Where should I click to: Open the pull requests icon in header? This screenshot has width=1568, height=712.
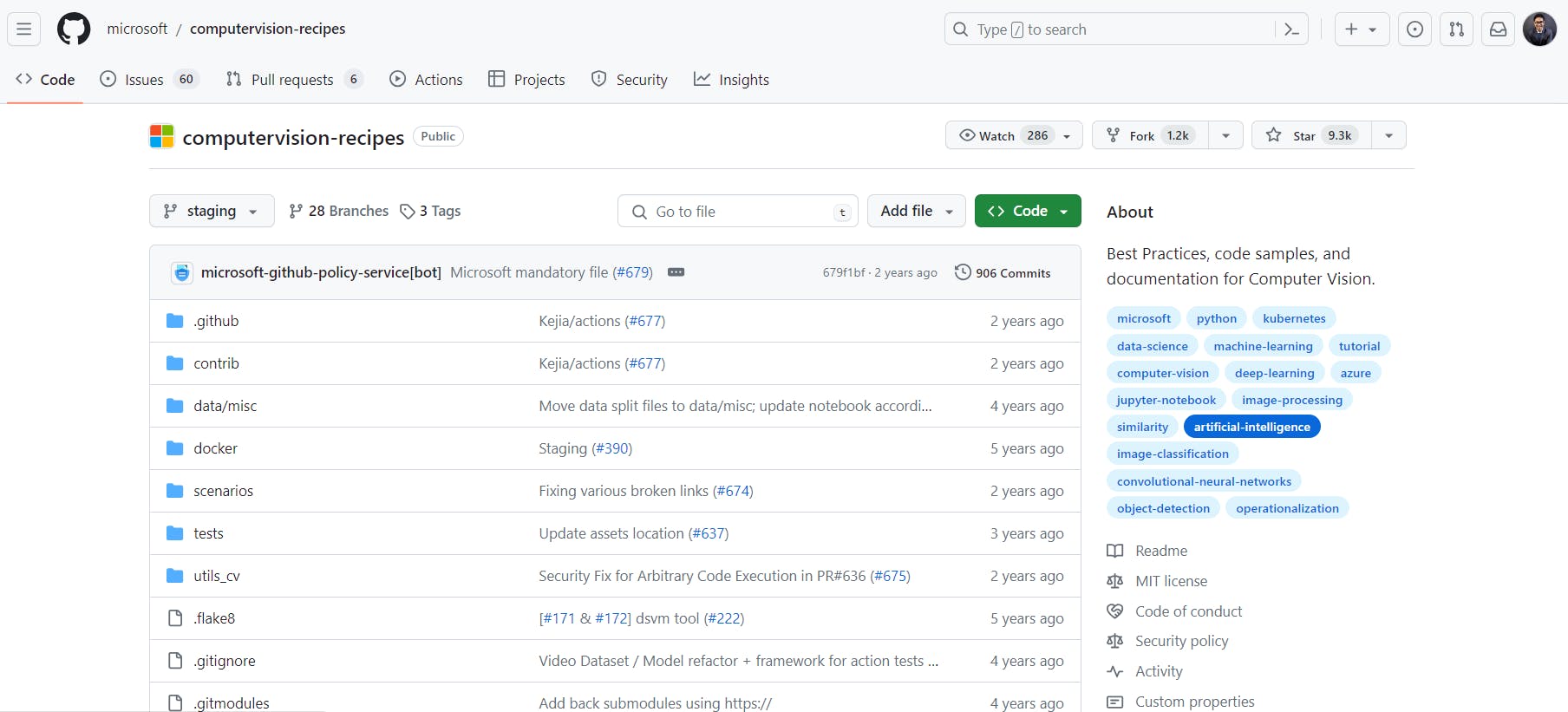point(1456,29)
